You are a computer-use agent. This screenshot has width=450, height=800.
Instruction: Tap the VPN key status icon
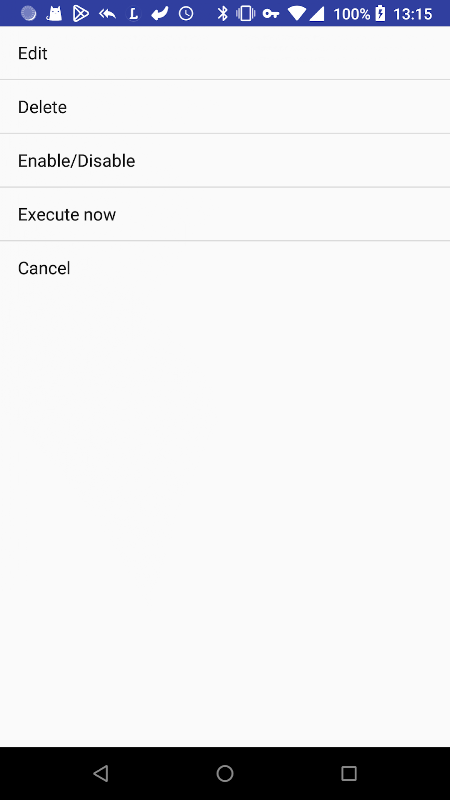click(x=271, y=14)
